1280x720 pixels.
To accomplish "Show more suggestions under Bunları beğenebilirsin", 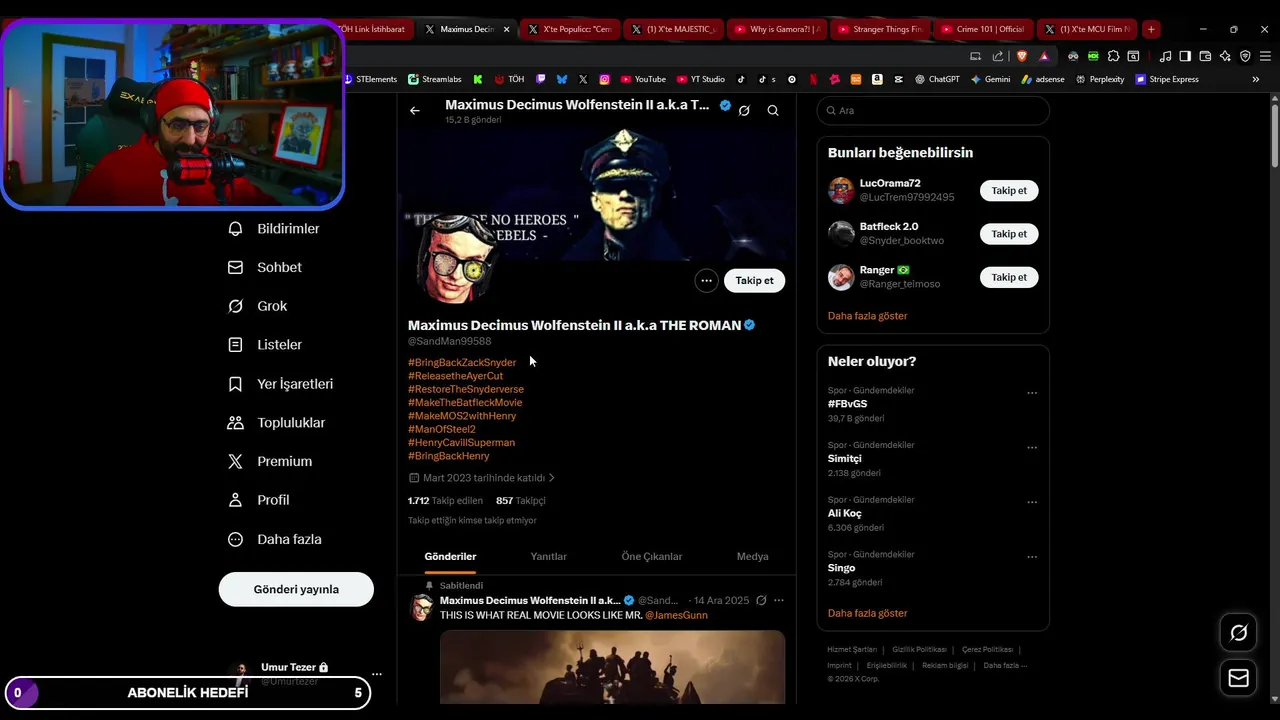I will point(867,316).
